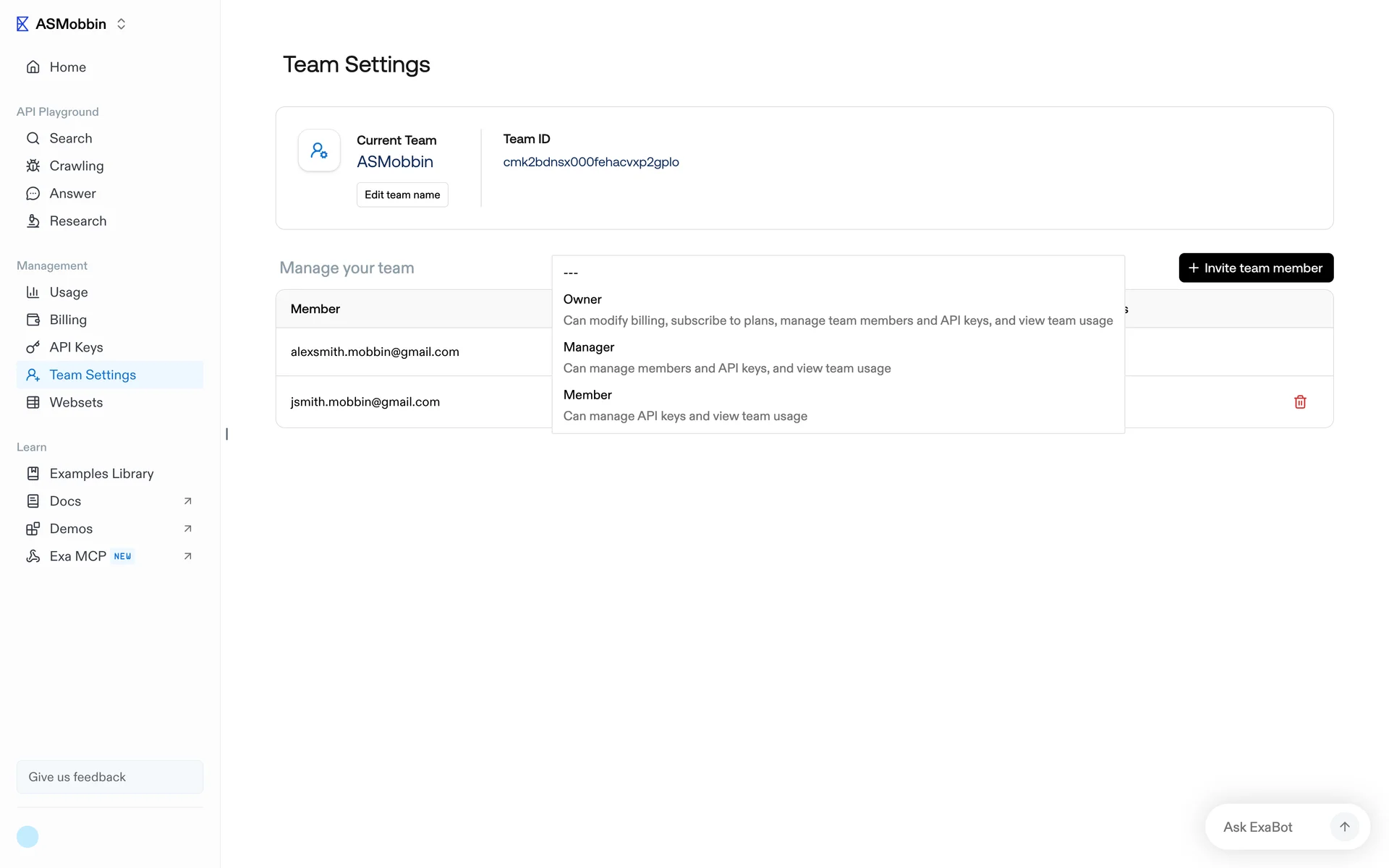The image size is (1389, 868).
Task: Click the team avatar settings icon
Action: (x=319, y=150)
